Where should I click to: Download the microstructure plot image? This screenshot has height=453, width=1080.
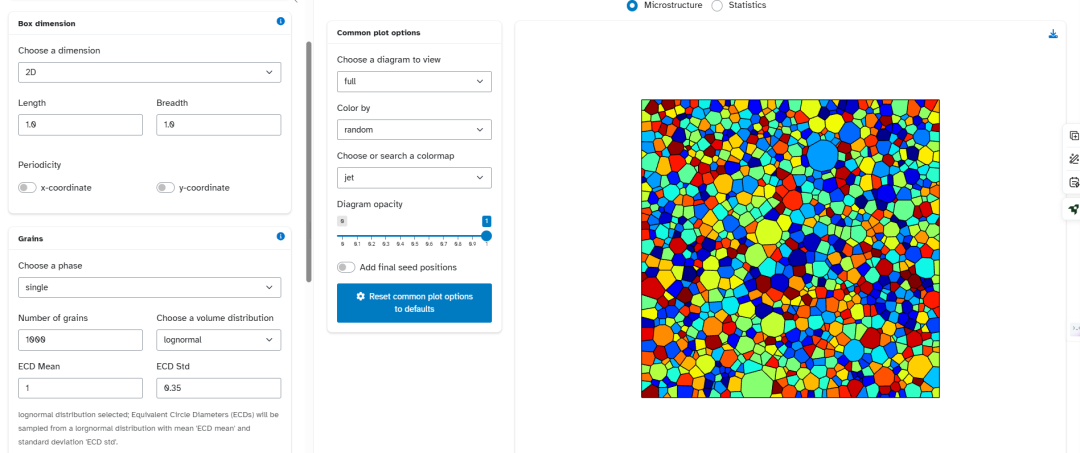coord(1053,34)
